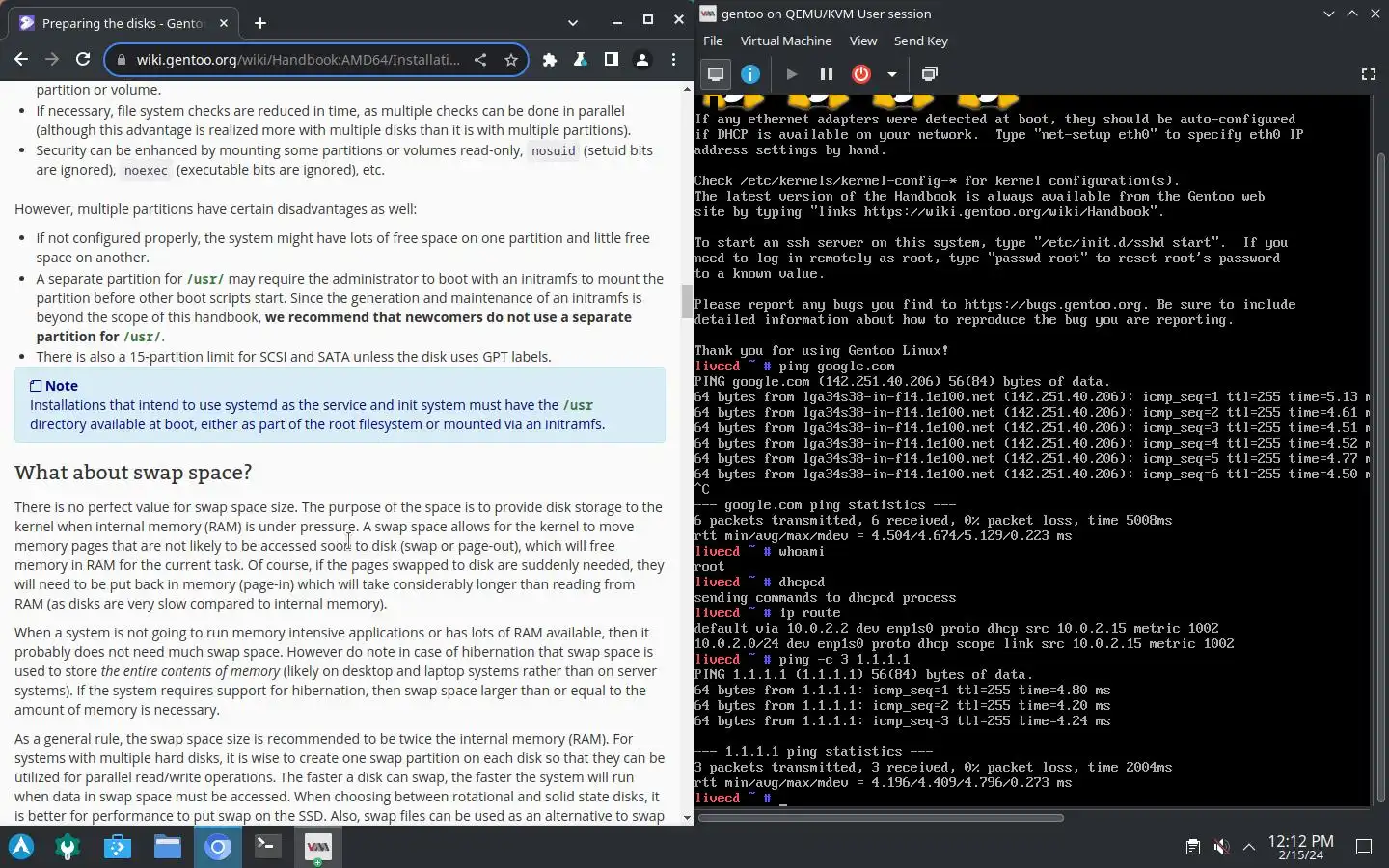Open Chrome extensions puzzle icon
This screenshot has width=1389, height=868.
(550, 60)
